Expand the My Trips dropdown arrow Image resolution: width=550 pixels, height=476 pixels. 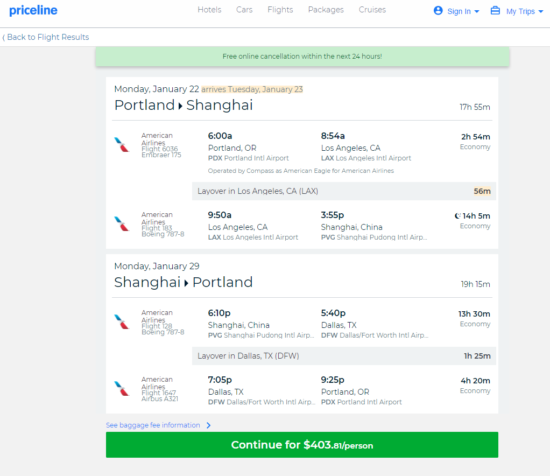coord(541,12)
